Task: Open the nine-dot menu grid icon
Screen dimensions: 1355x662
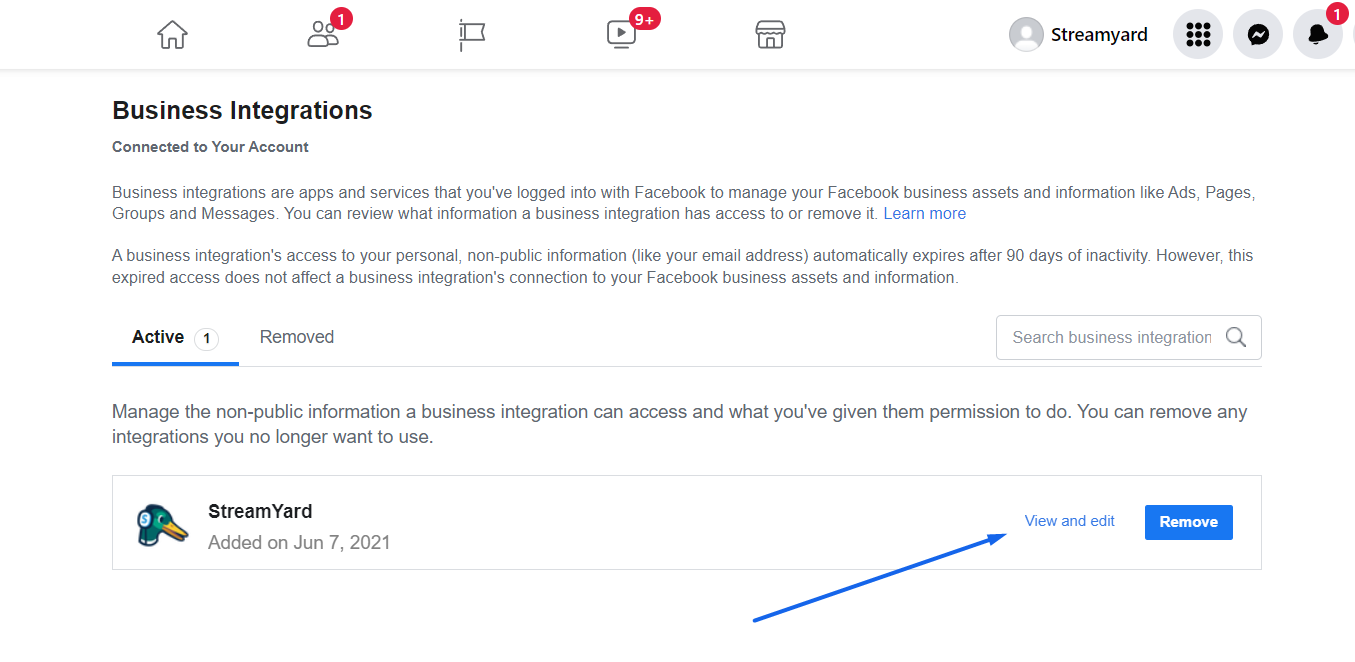Action: [x=1198, y=35]
